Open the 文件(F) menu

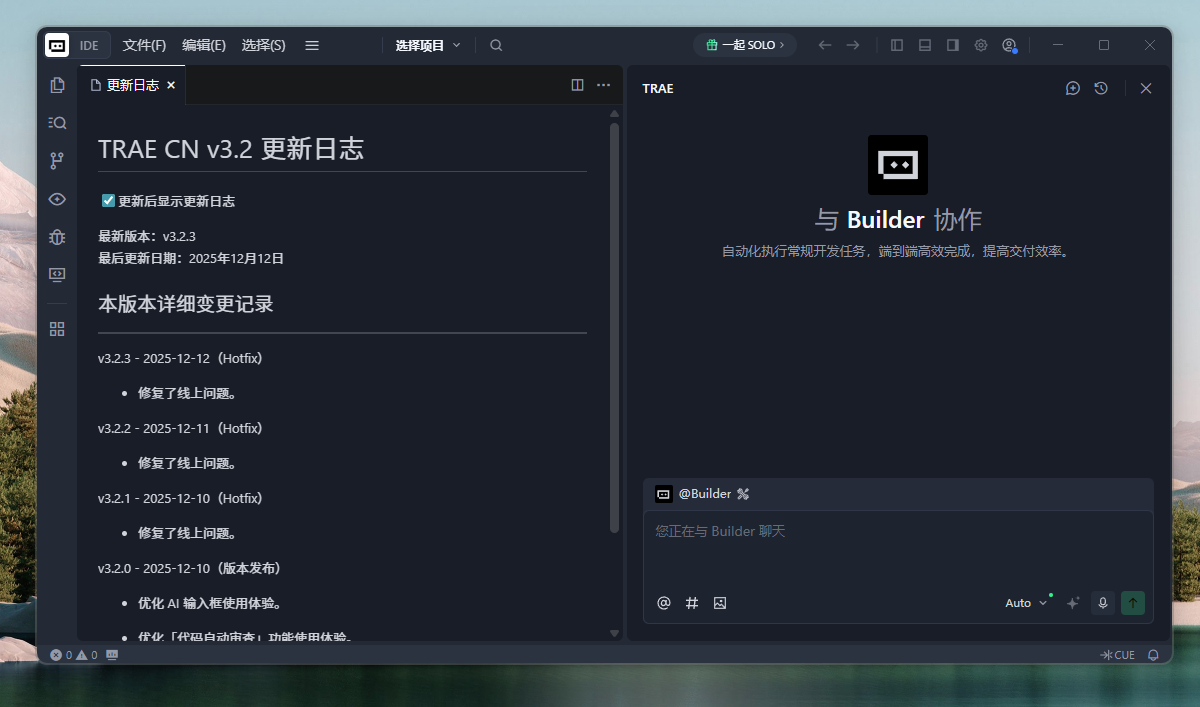[x=144, y=45]
